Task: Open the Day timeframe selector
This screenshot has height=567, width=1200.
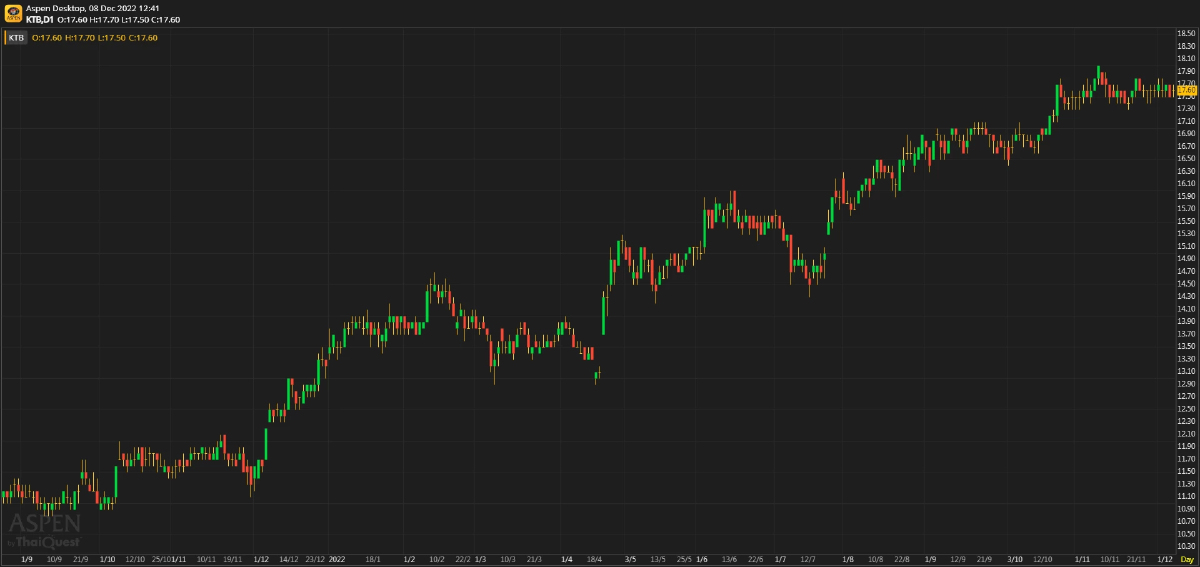Action: click(x=1186, y=559)
